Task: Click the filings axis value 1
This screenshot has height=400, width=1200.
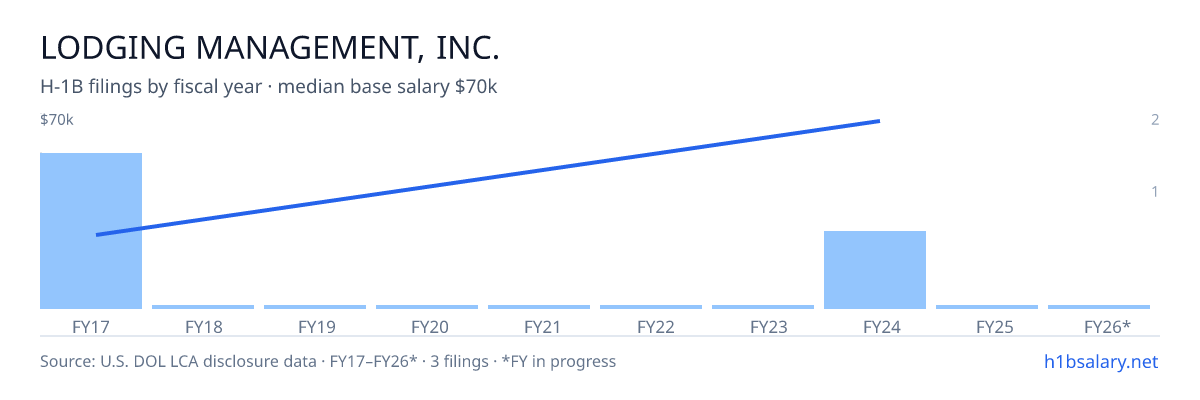Action: pos(1154,191)
